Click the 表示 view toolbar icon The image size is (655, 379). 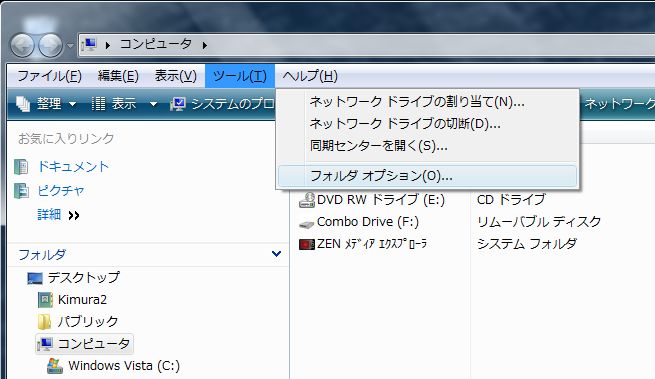[98, 104]
